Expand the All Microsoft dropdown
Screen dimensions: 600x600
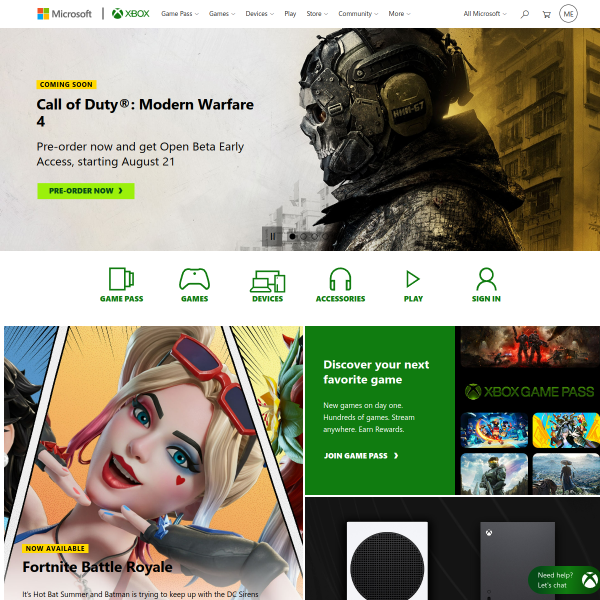click(x=485, y=14)
